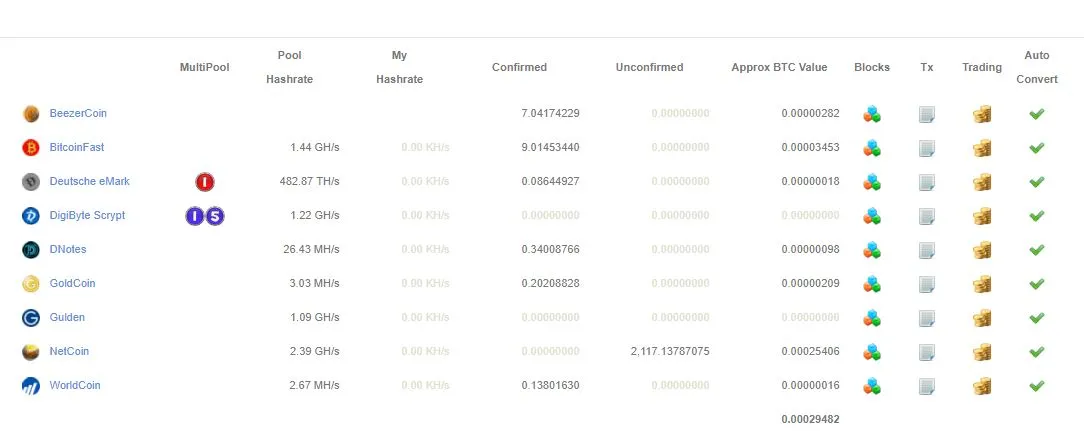Select total BTC value 0.00029482
This screenshot has width=1084, height=431.
click(x=810, y=419)
